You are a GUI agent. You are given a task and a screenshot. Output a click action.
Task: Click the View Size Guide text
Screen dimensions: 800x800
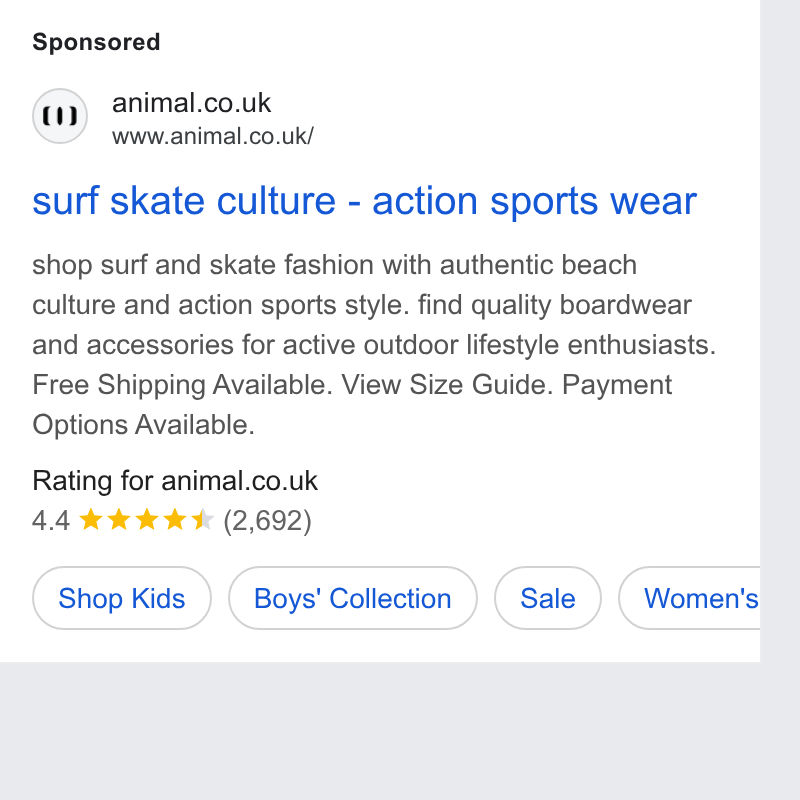click(447, 385)
